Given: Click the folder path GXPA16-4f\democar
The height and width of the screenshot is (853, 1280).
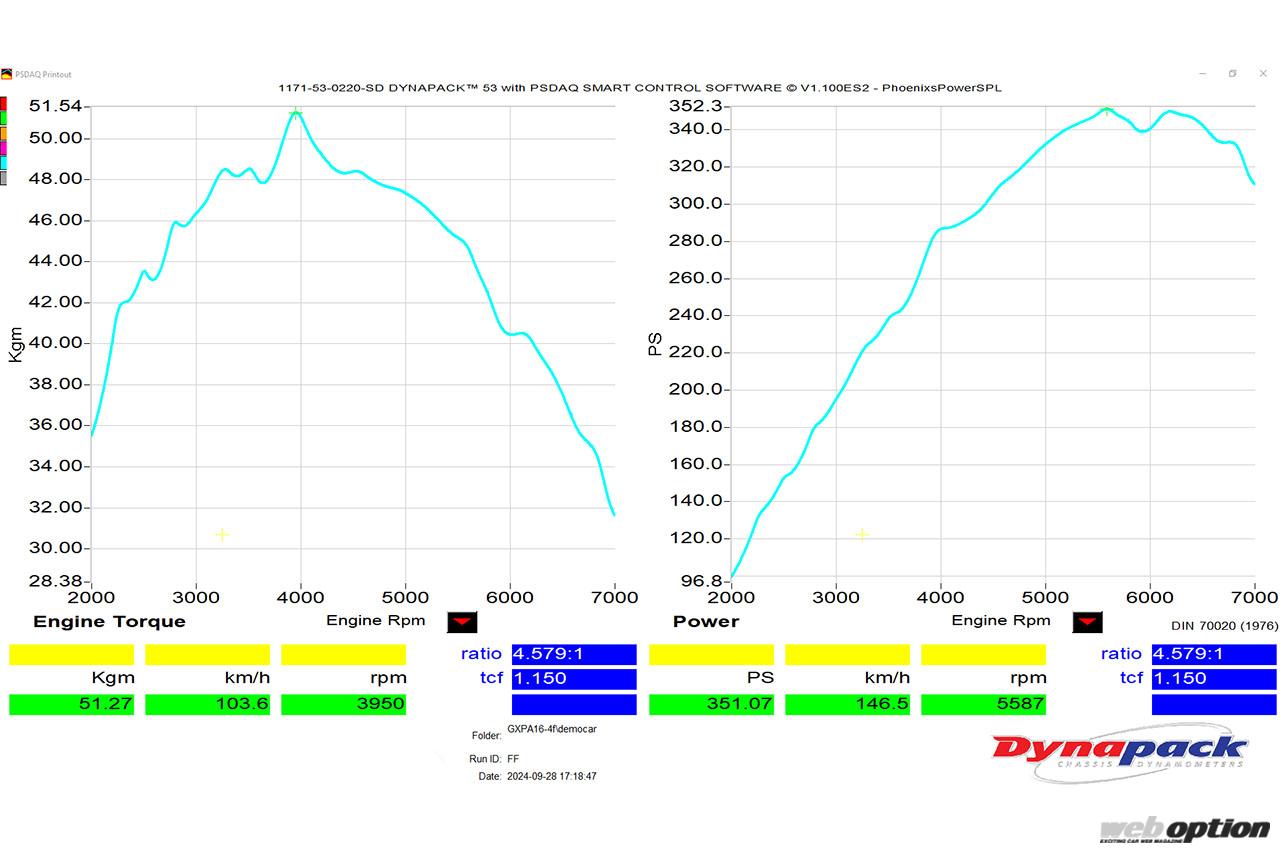Looking at the screenshot, I should (551, 729).
